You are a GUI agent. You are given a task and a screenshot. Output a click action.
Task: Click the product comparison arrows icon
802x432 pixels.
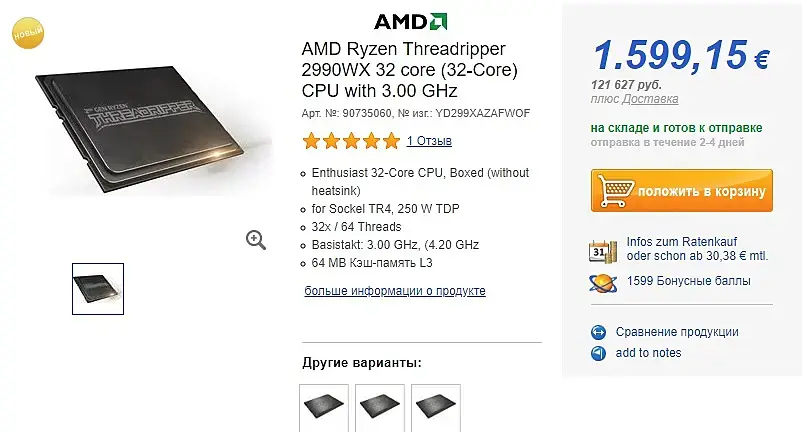tap(598, 332)
